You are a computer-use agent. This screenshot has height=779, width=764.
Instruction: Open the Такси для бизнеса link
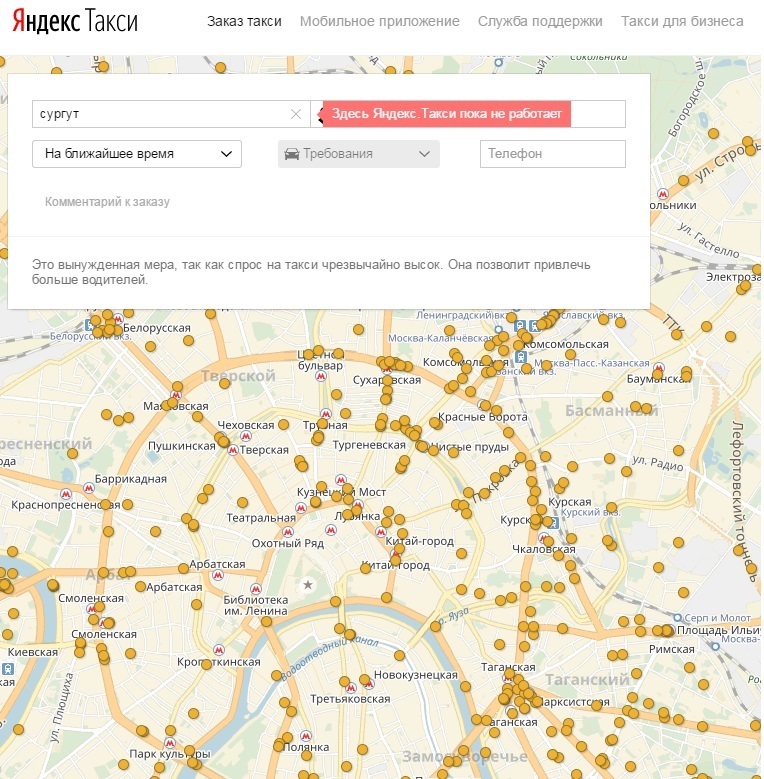click(682, 21)
